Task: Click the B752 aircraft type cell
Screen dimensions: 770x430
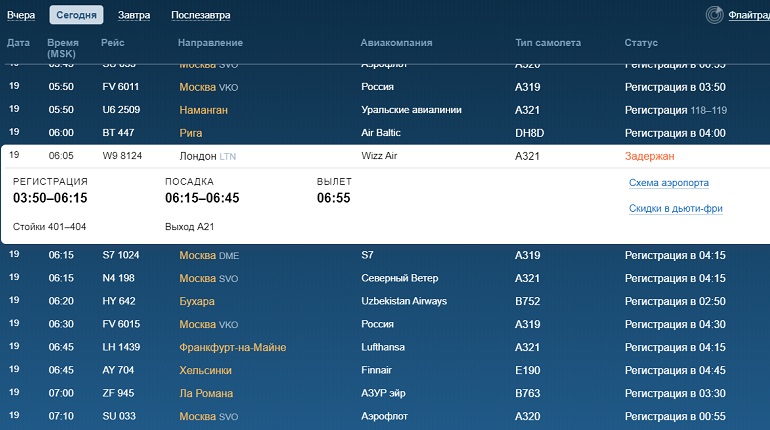Action: click(527, 301)
